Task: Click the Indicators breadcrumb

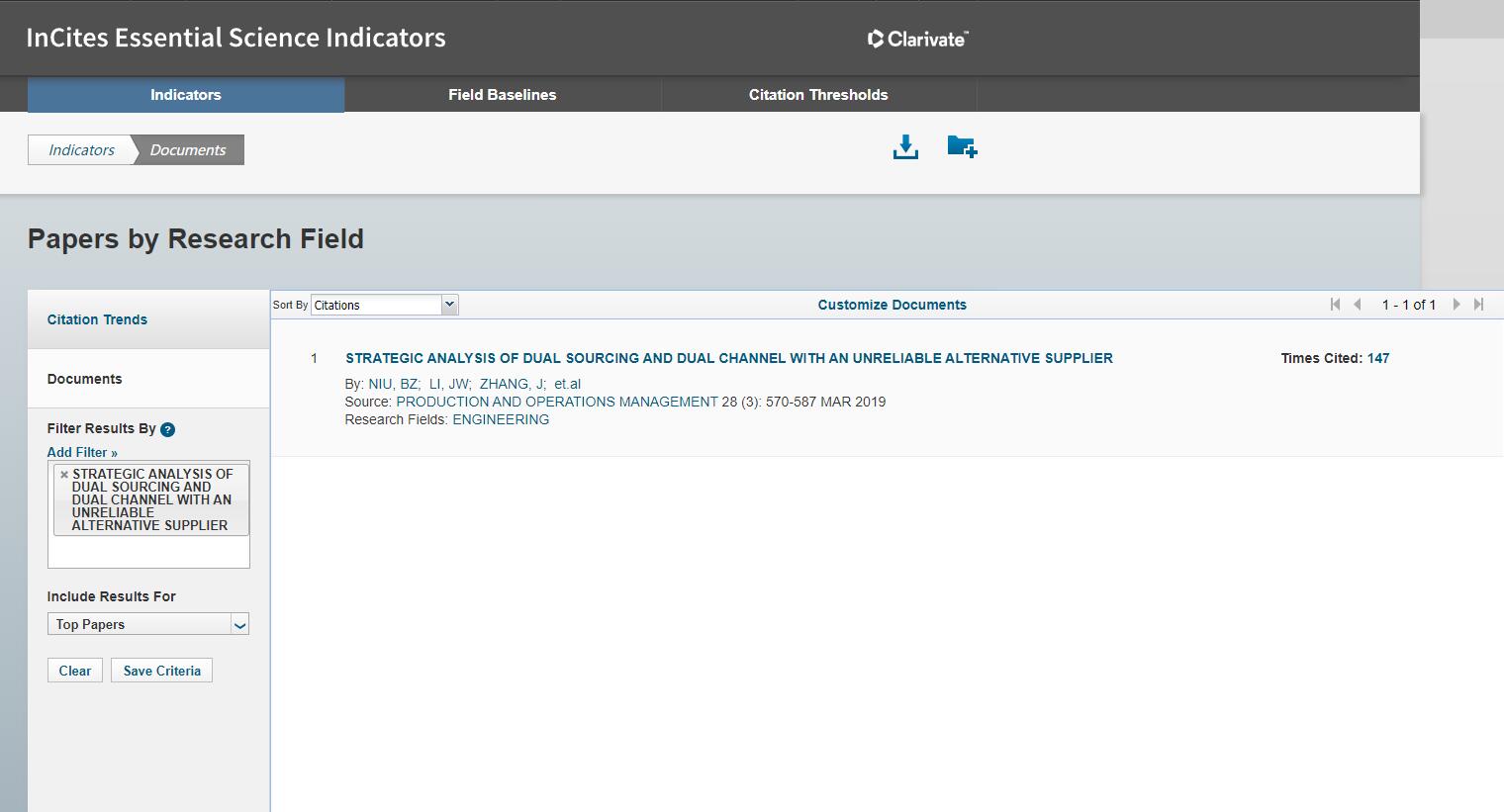Action: [81, 150]
